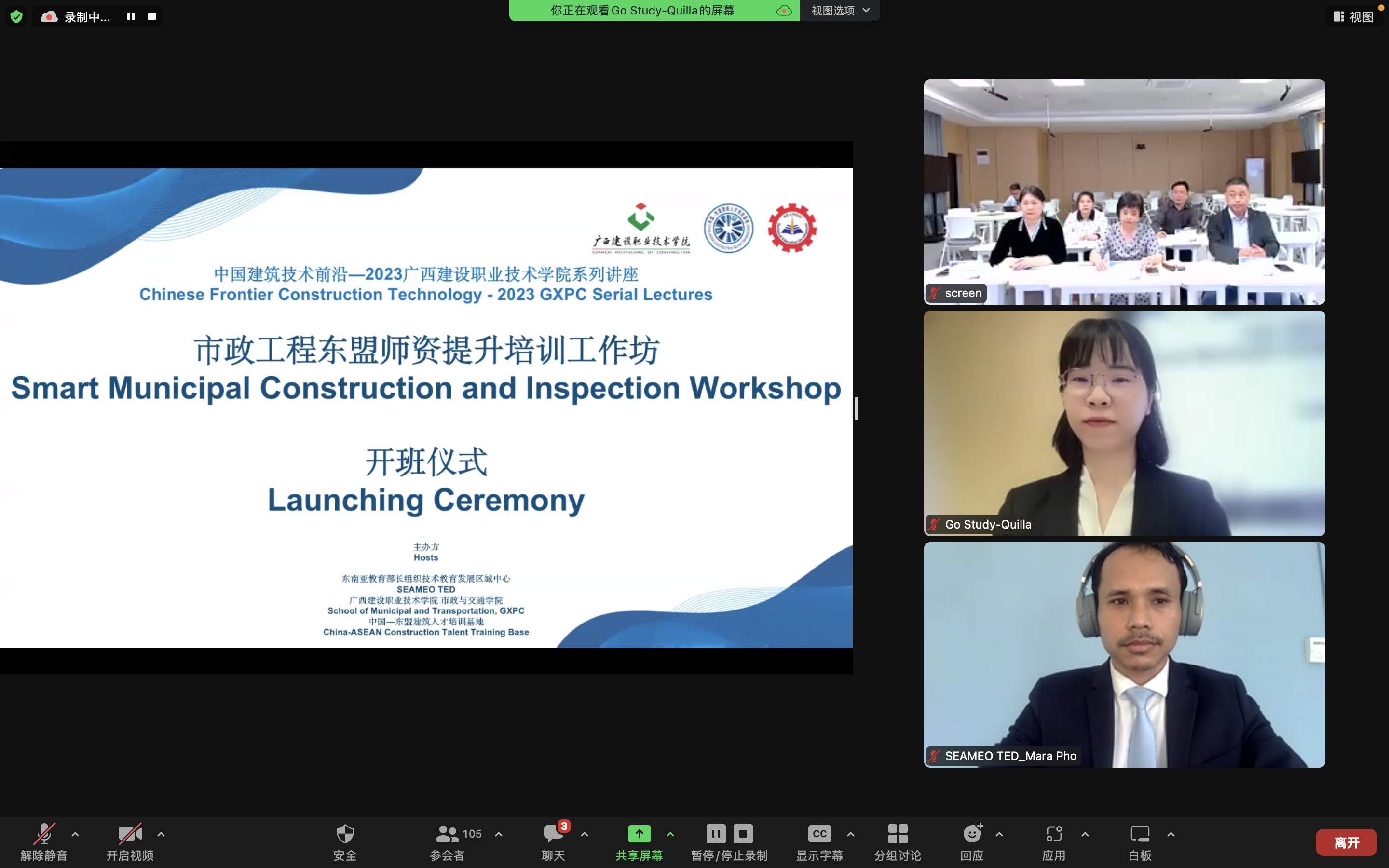Image resolution: width=1389 pixels, height=868 pixels.
Task: Click the red 离开 leave button
Action: pyautogui.click(x=1346, y=842)
